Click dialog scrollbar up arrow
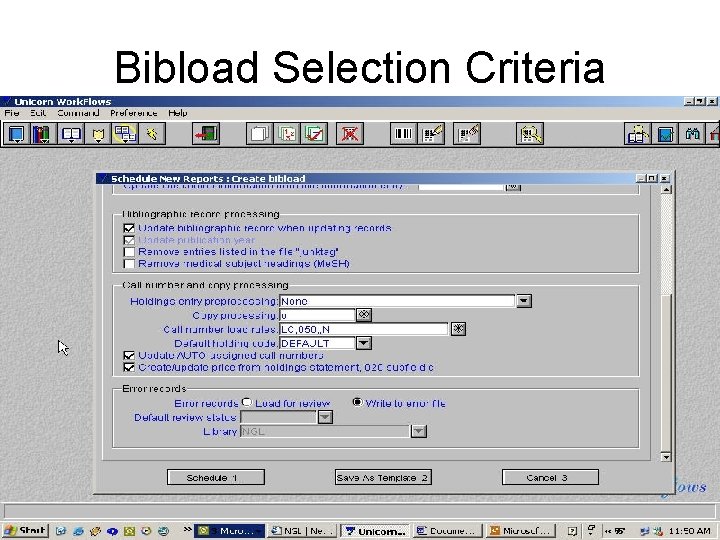Image resolution: width=720 pixels, height=540 pixels. [x=666, y=189]
